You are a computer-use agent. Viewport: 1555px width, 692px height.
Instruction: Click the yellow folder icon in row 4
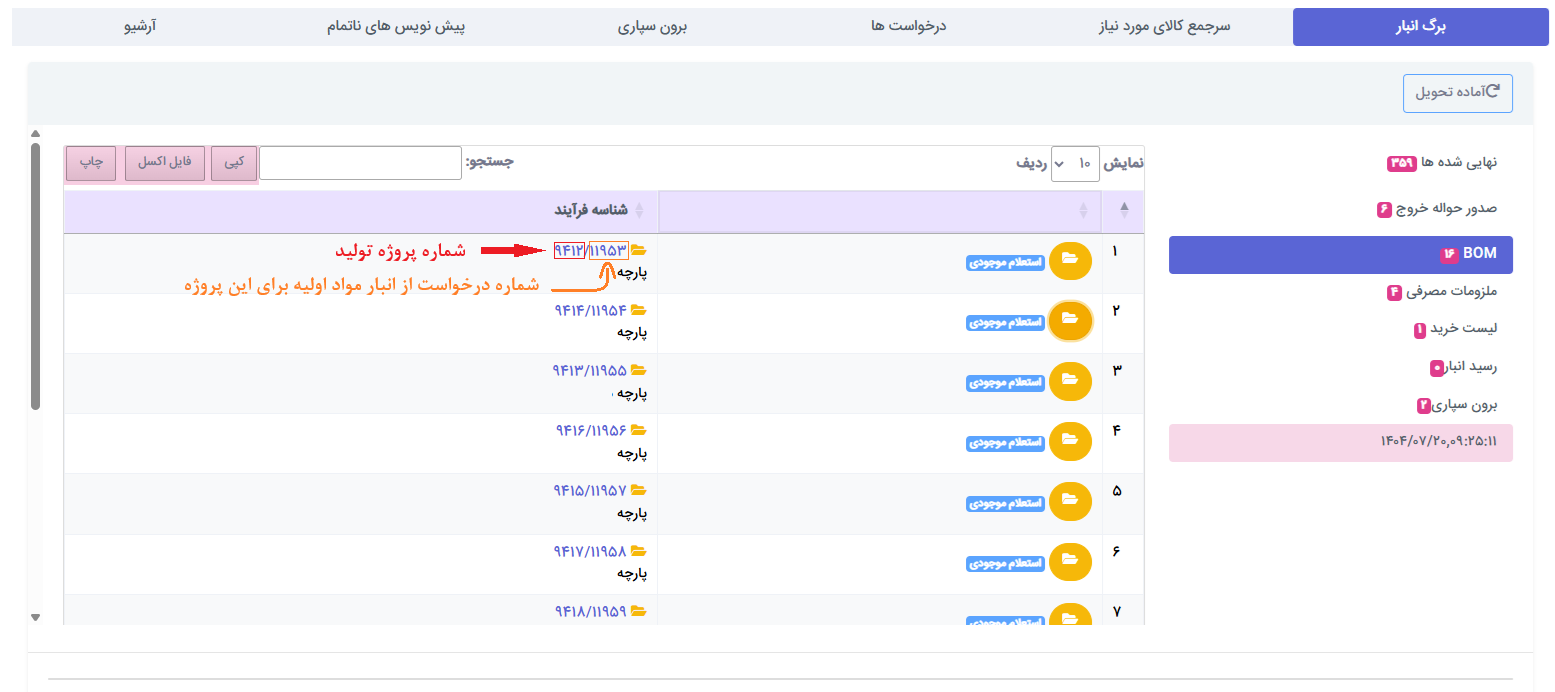1070,441
